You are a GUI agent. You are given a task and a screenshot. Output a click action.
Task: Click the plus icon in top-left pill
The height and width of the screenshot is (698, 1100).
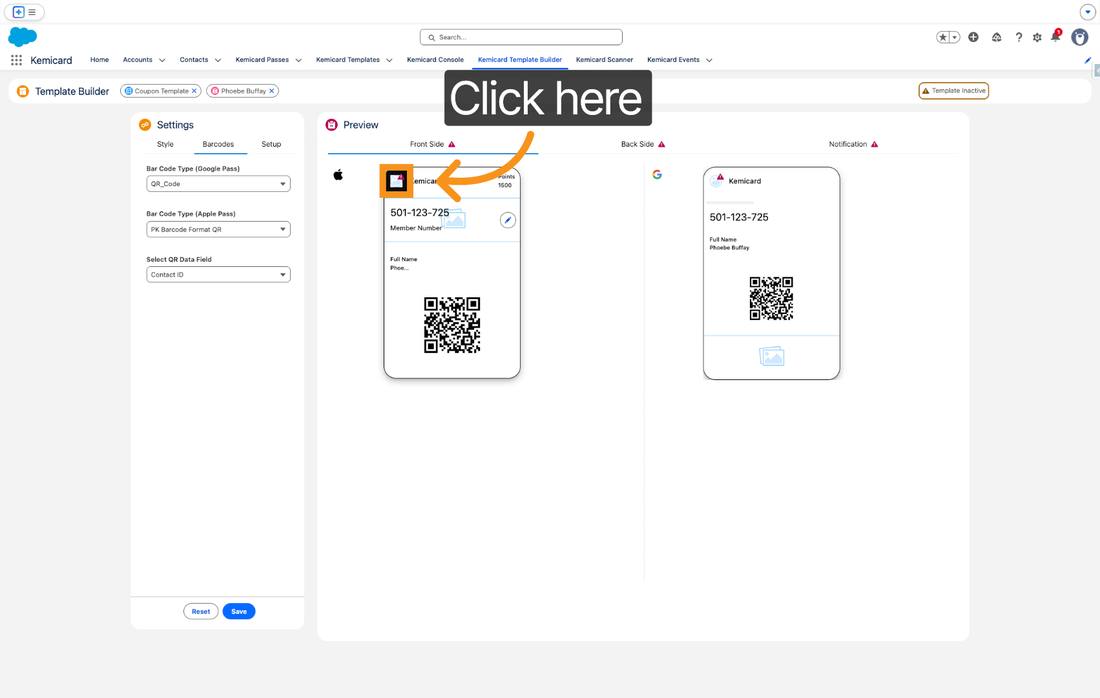[x=18, y=12]
